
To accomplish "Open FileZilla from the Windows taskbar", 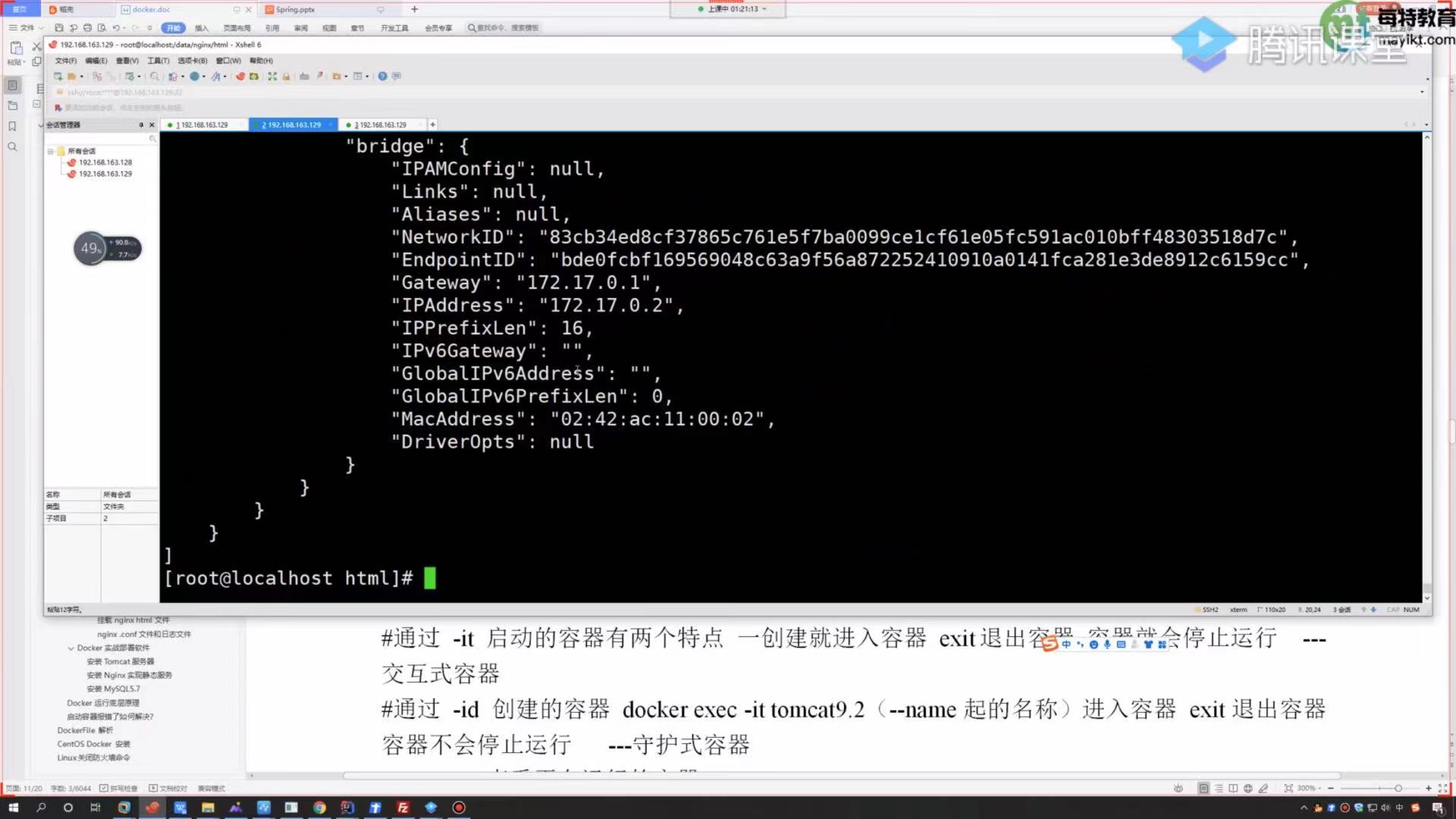I will click(x=403, y=808).
